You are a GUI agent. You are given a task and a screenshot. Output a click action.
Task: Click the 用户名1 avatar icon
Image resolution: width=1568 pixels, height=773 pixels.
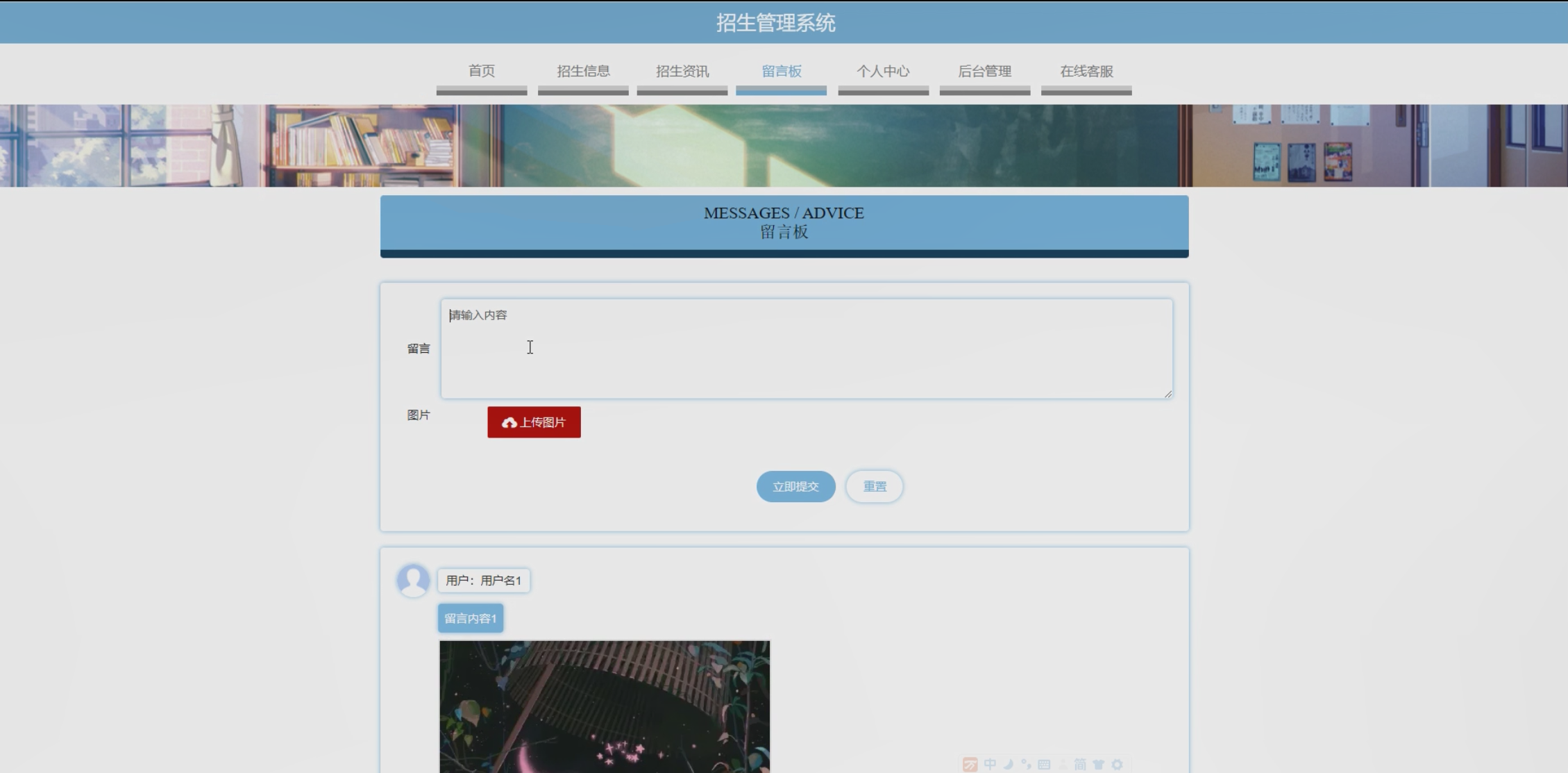tap(413, 580)
